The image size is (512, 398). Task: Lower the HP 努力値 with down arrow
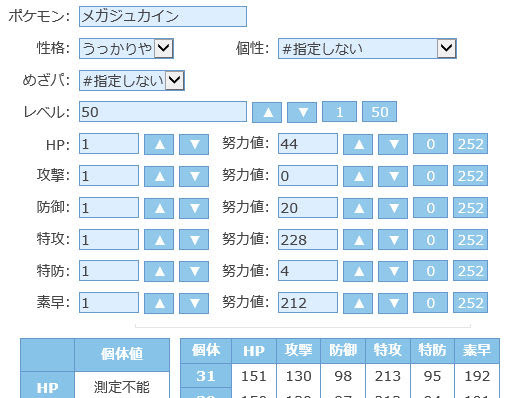click(393, 144)
